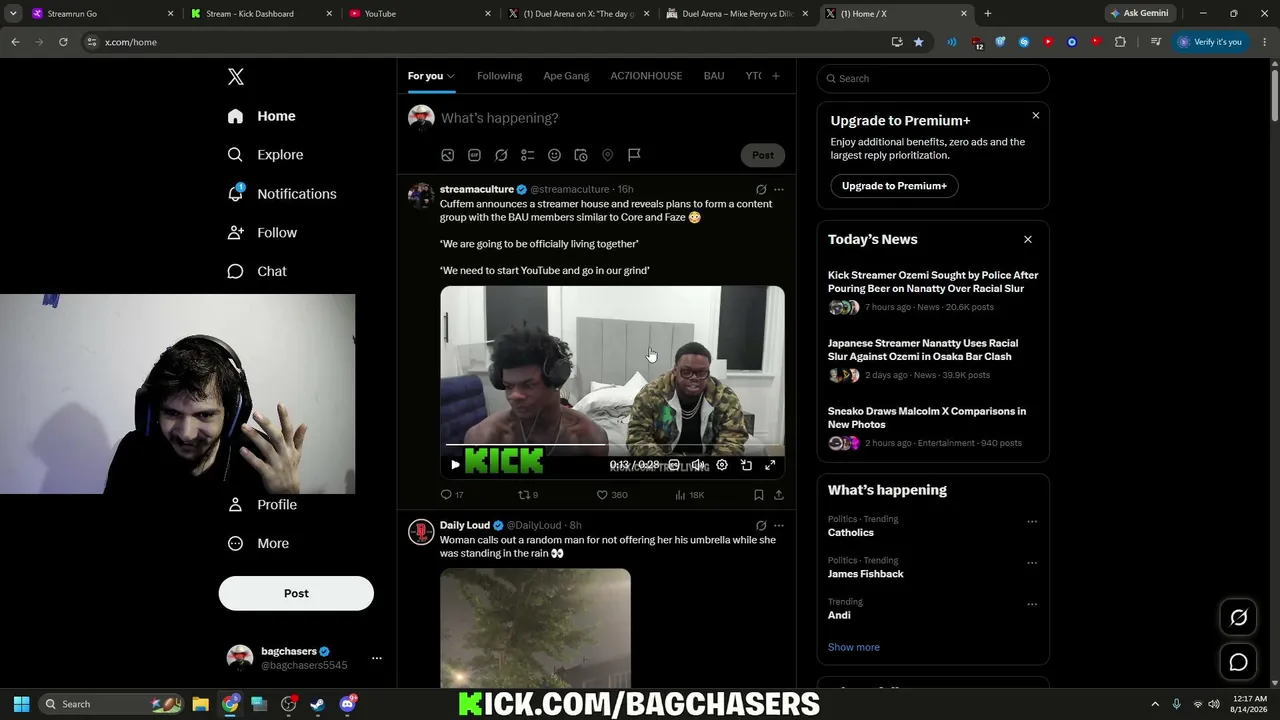Open Kick Streamer Ozemi news story
Viewport: 1280px width, 720px height.
coord(933,282)
